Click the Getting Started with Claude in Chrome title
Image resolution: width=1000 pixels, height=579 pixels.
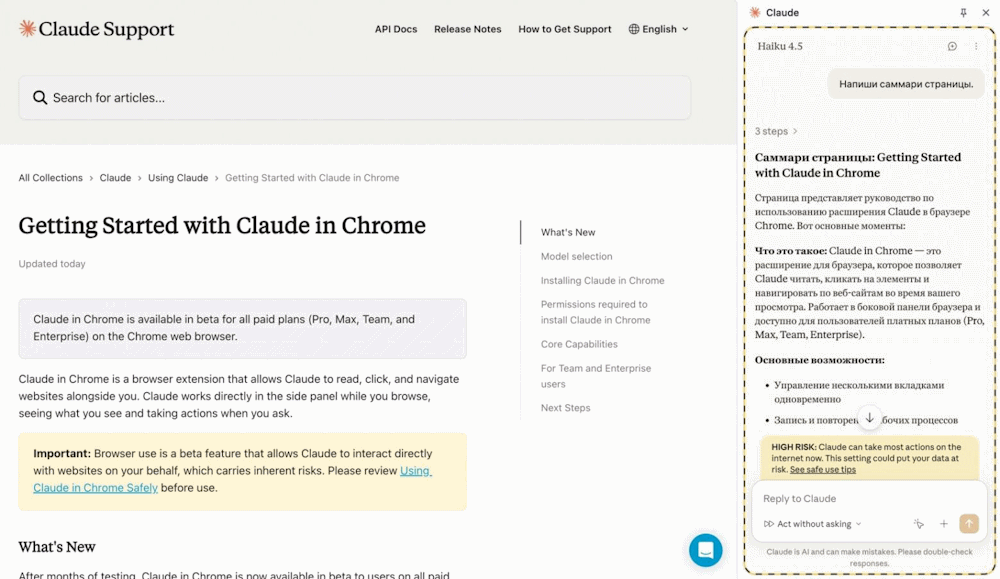[x=222, y=226]
